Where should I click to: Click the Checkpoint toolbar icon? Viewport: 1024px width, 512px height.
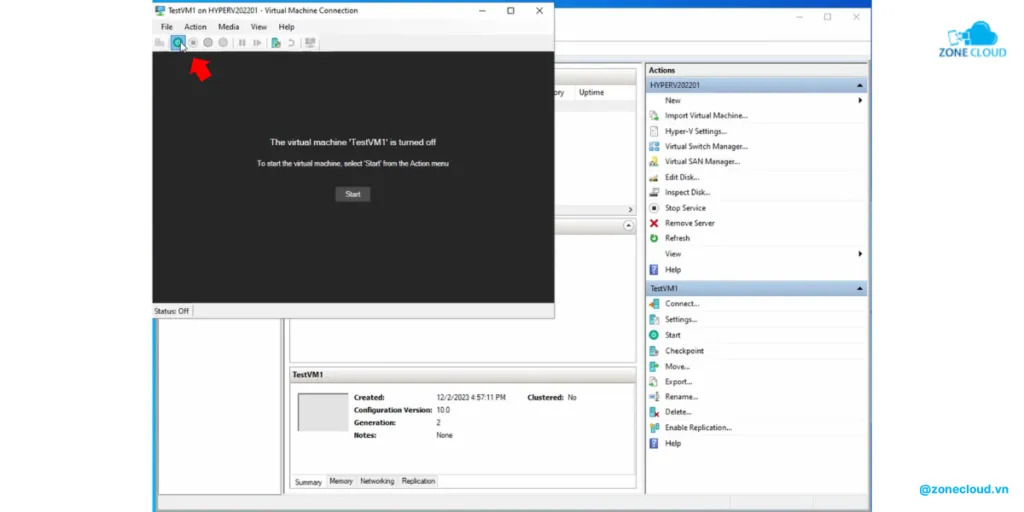pos(276,42)
